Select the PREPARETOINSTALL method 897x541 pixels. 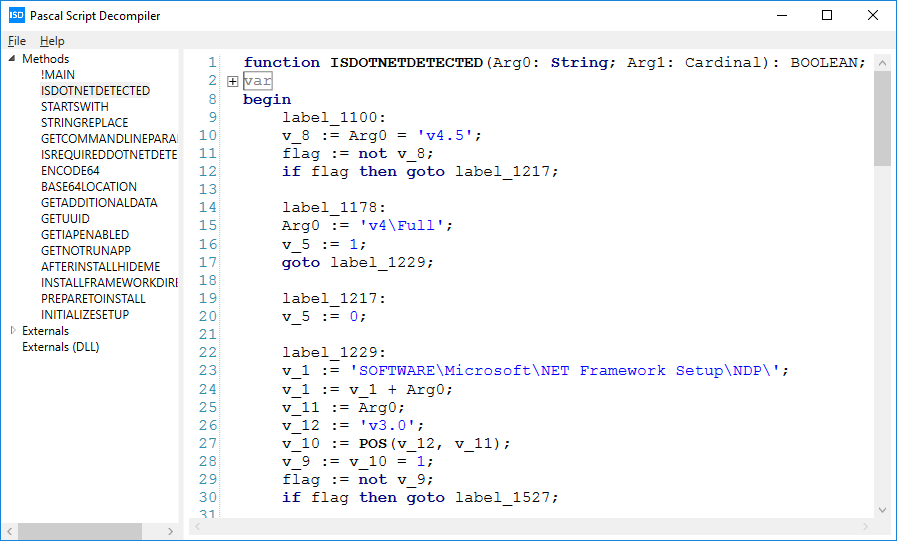pyautogui.click(x=93, y=299)
